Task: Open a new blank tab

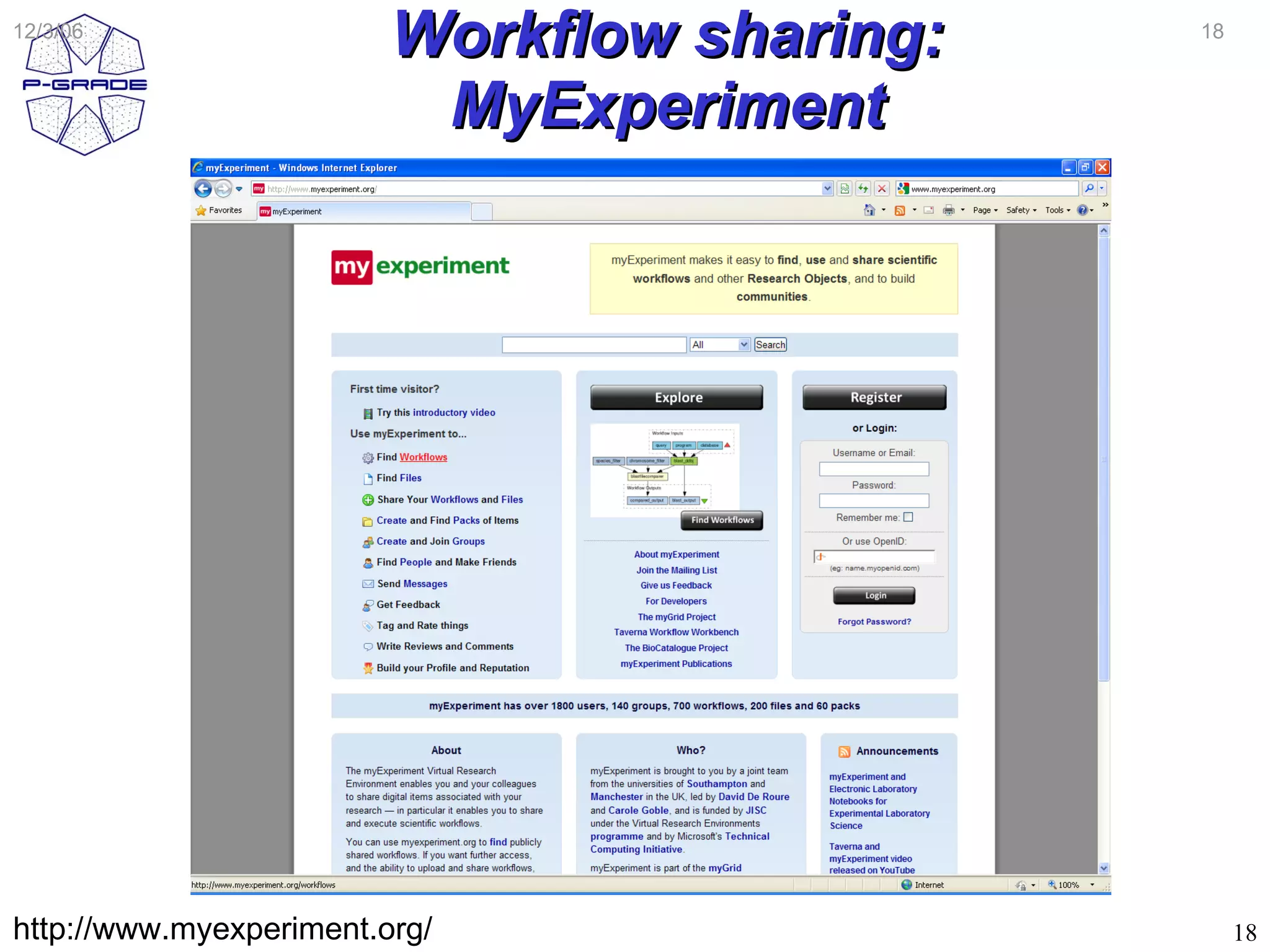Action: coord(482,212)
